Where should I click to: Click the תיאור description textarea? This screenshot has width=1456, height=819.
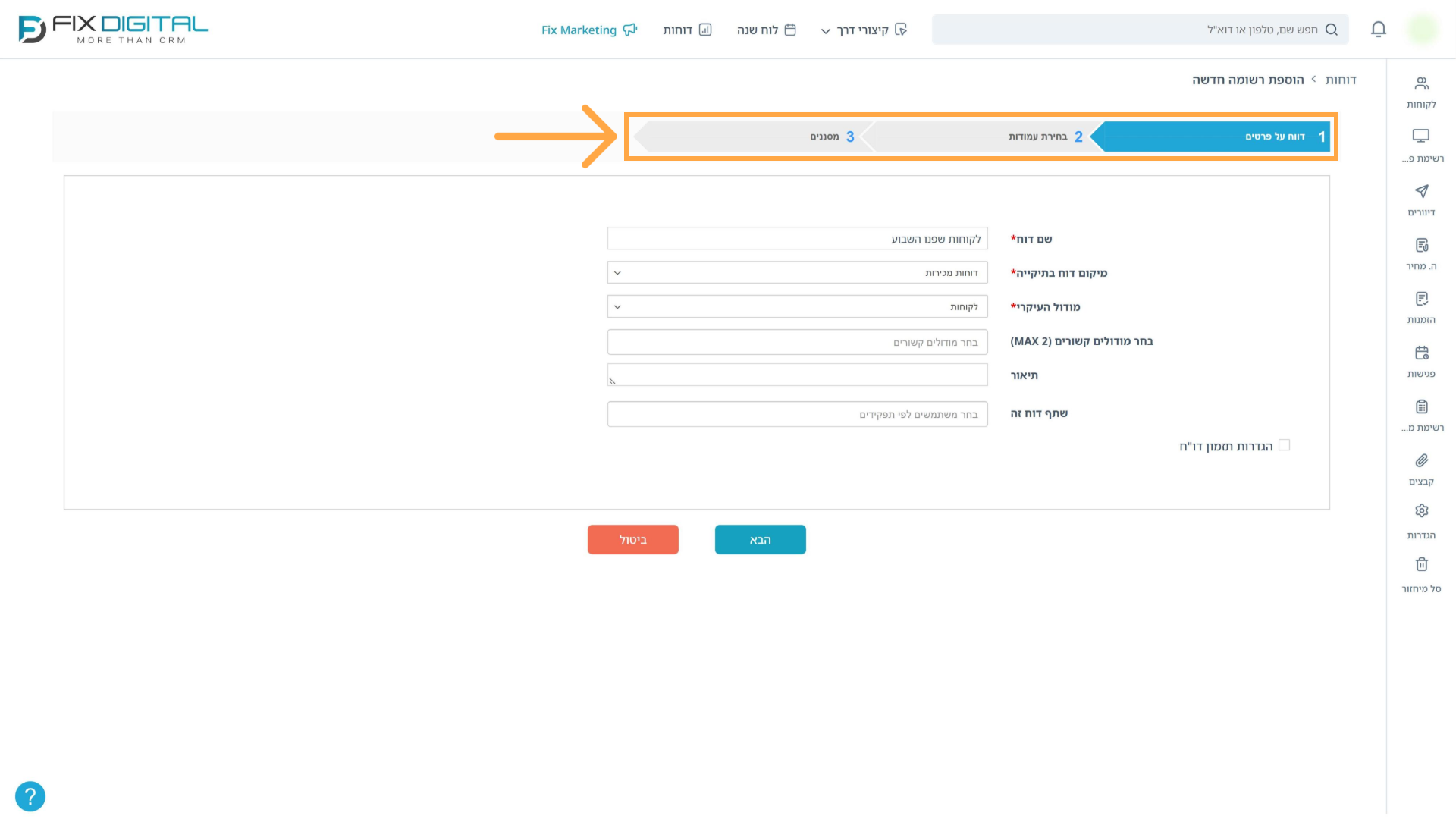tap(797, 375)
